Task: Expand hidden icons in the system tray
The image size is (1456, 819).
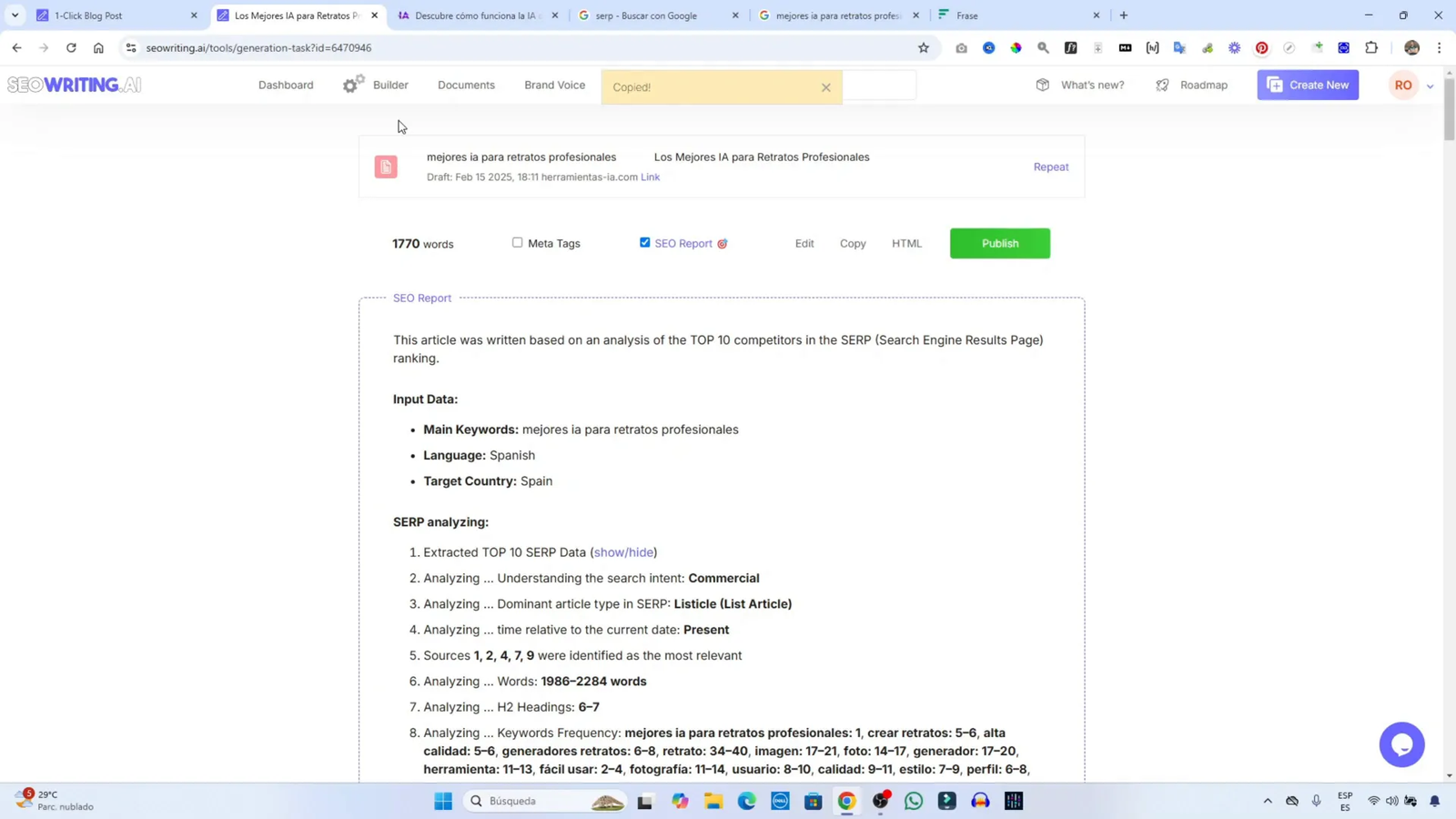Action: [x=1267, y=802]
